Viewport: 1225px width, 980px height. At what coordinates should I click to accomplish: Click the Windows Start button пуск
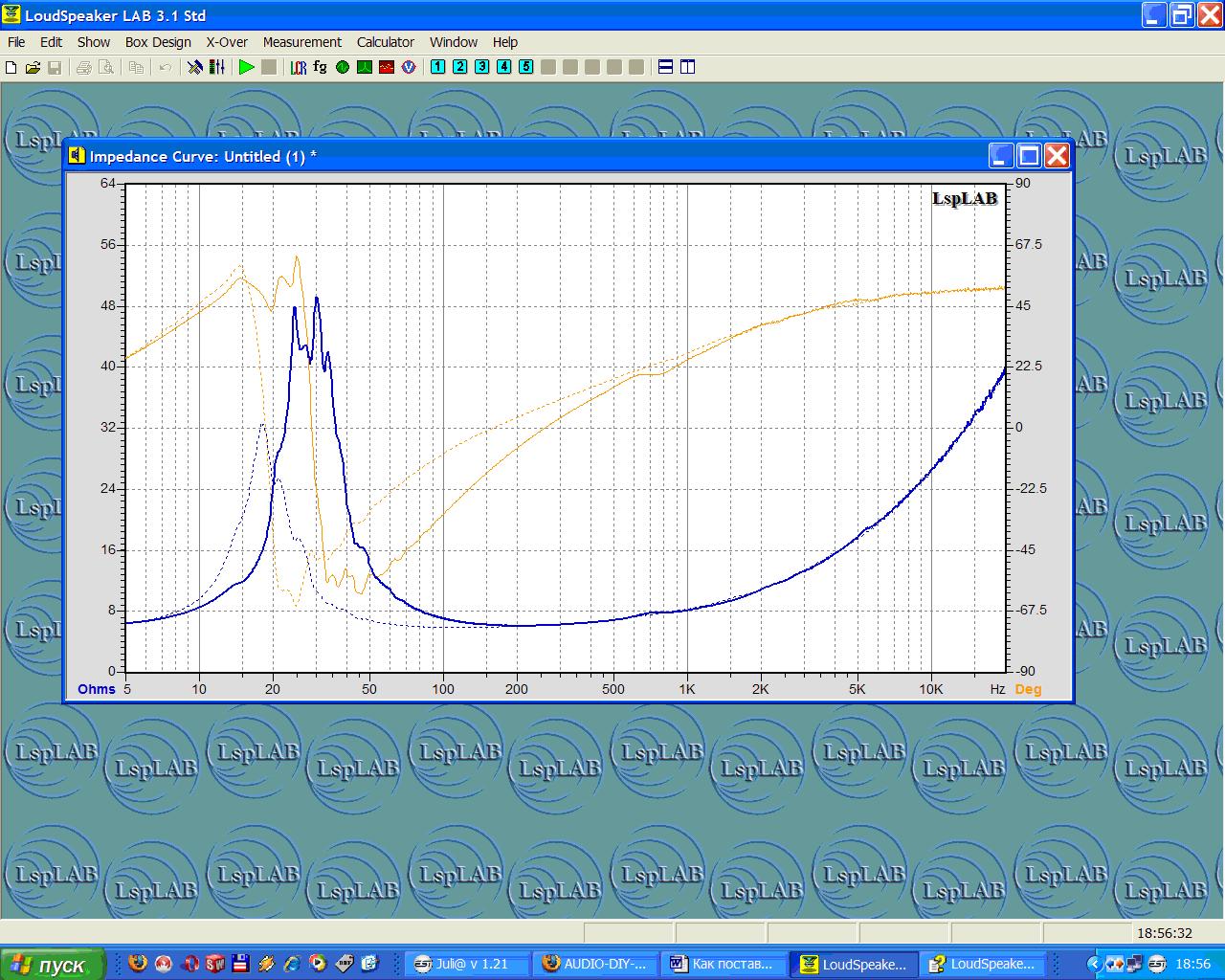[52, 965]
